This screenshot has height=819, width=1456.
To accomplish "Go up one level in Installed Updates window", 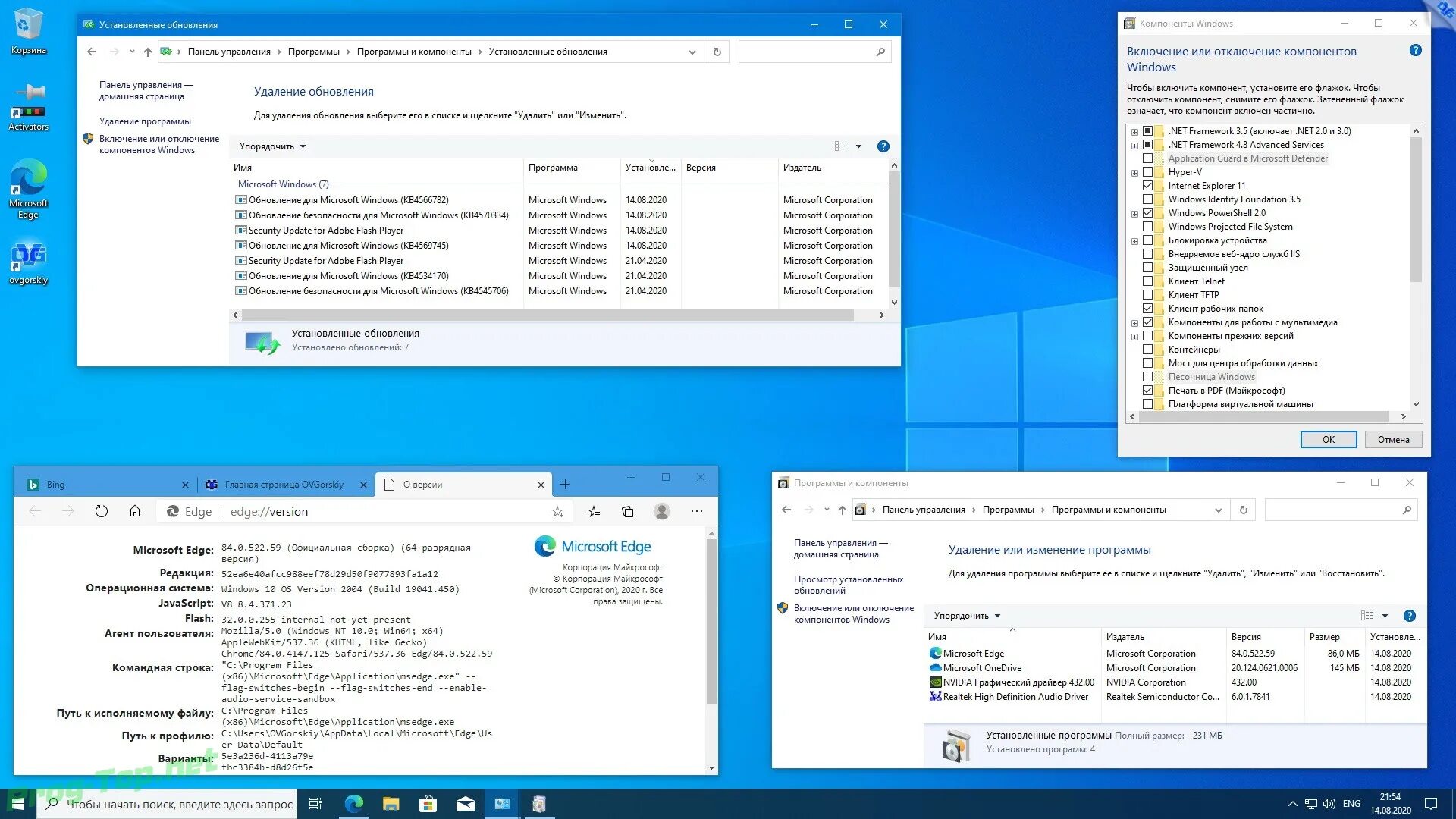I will (x=147, y=52).
